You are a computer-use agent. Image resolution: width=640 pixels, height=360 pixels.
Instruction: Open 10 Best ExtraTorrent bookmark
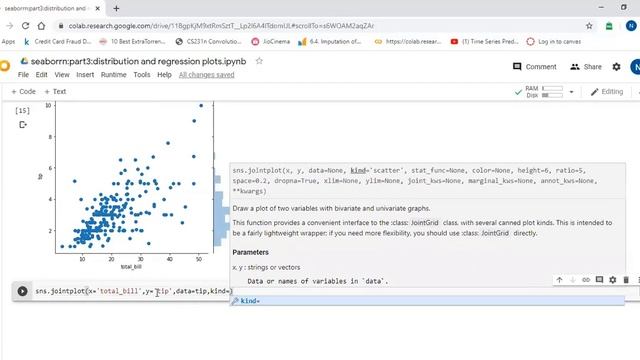133,42
